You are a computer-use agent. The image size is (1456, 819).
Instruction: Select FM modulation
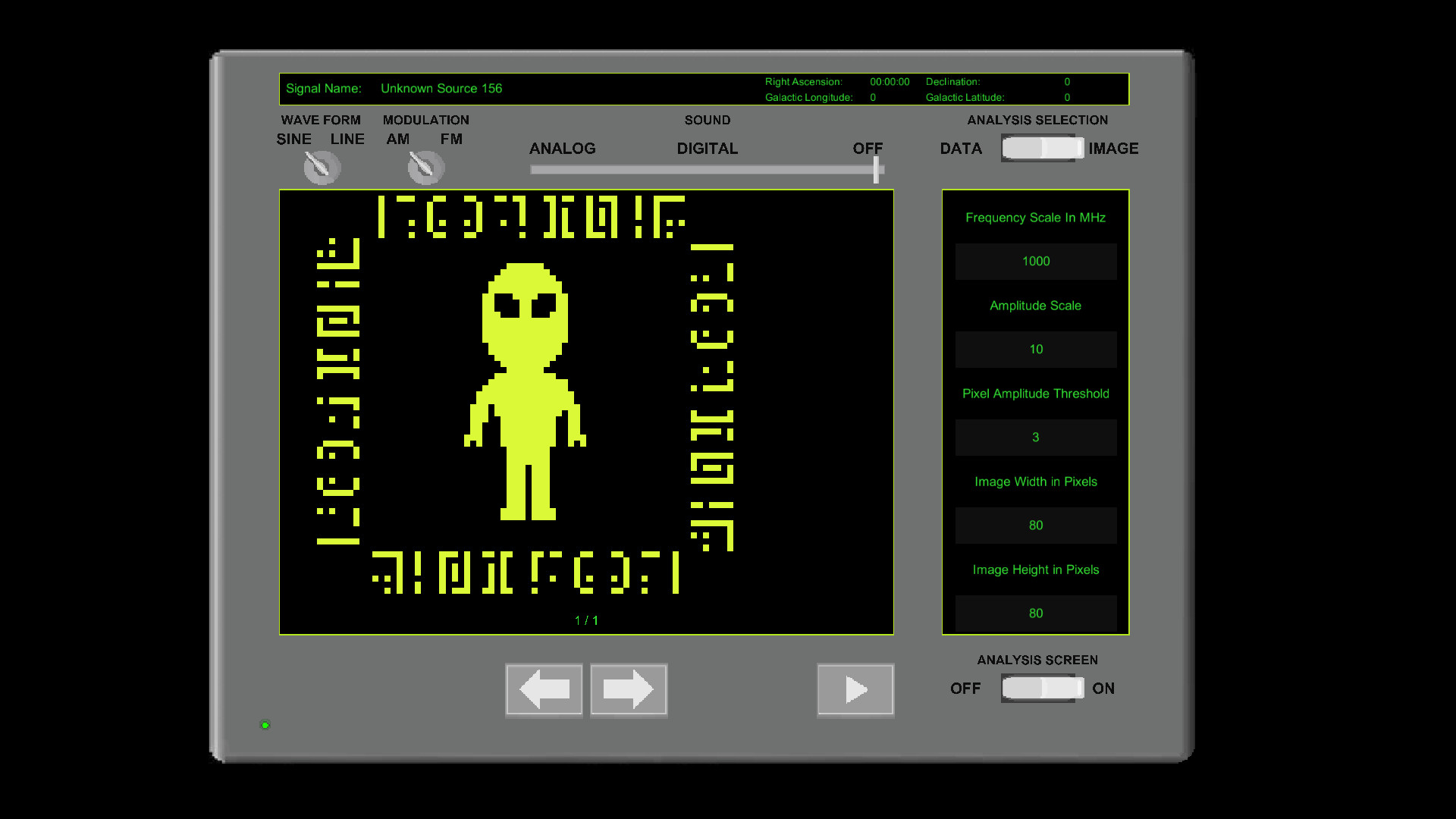pos(450,139)
